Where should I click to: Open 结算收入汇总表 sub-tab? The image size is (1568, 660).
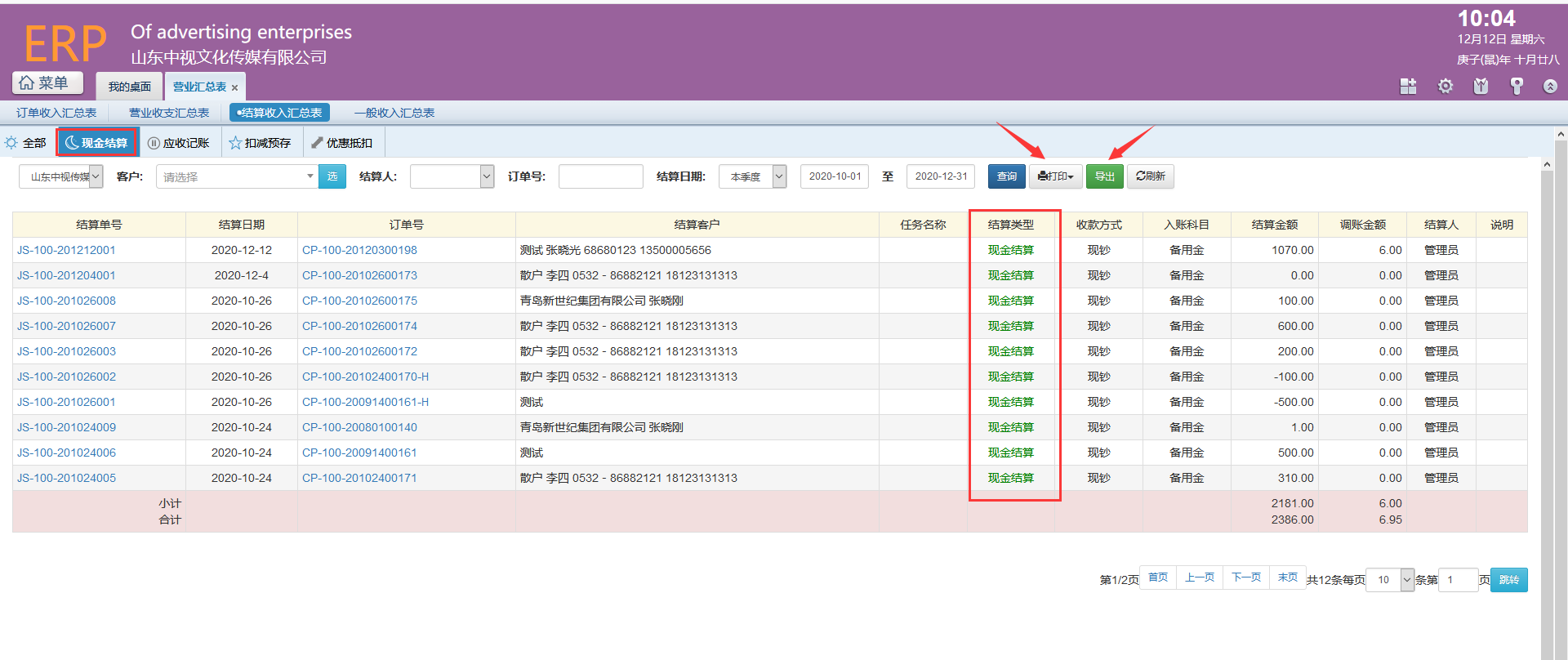[279, 113]
